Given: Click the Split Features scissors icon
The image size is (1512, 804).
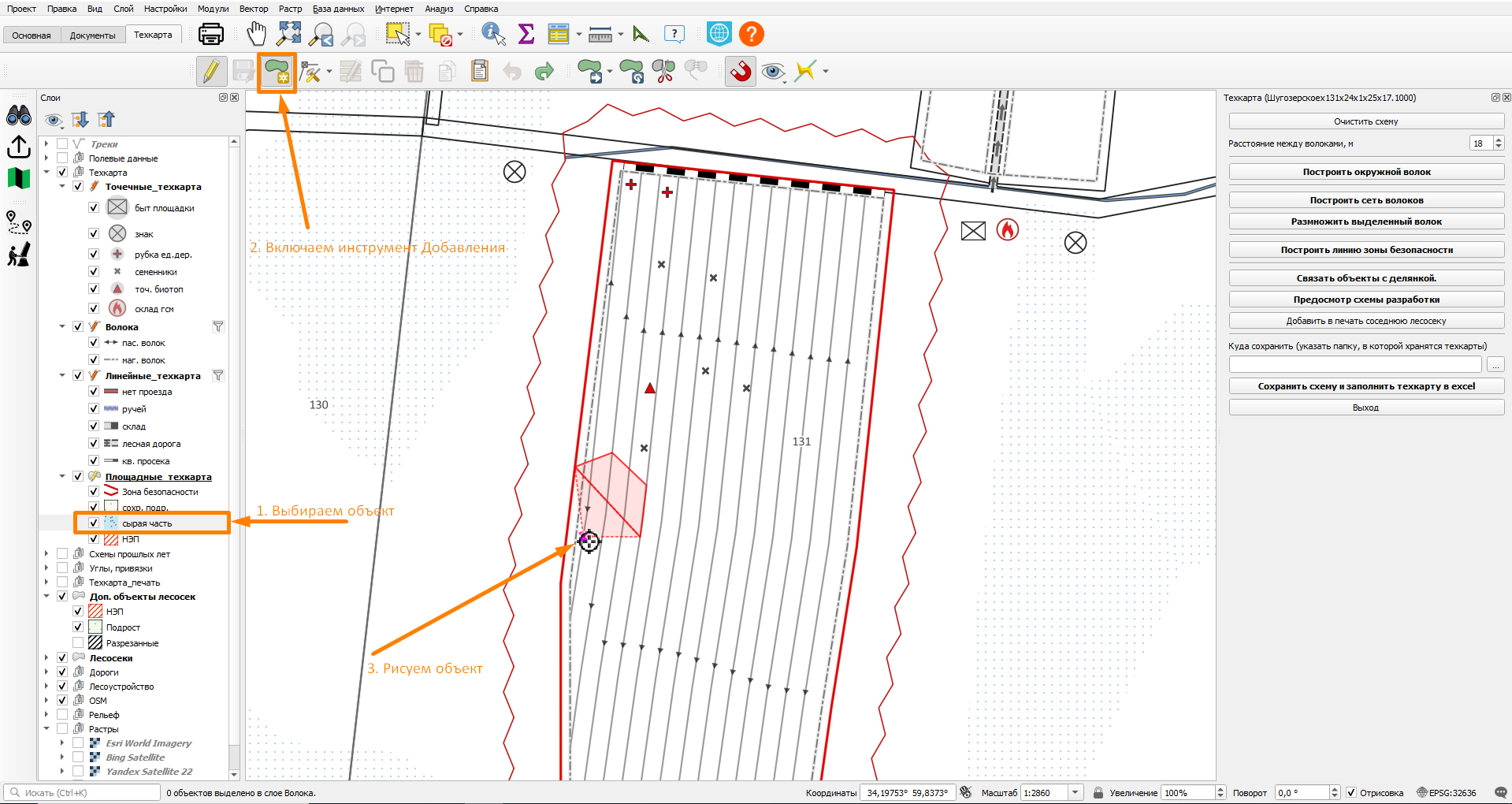Looking at the screenshot, I should pyautogui.click(x=664, y=72).
